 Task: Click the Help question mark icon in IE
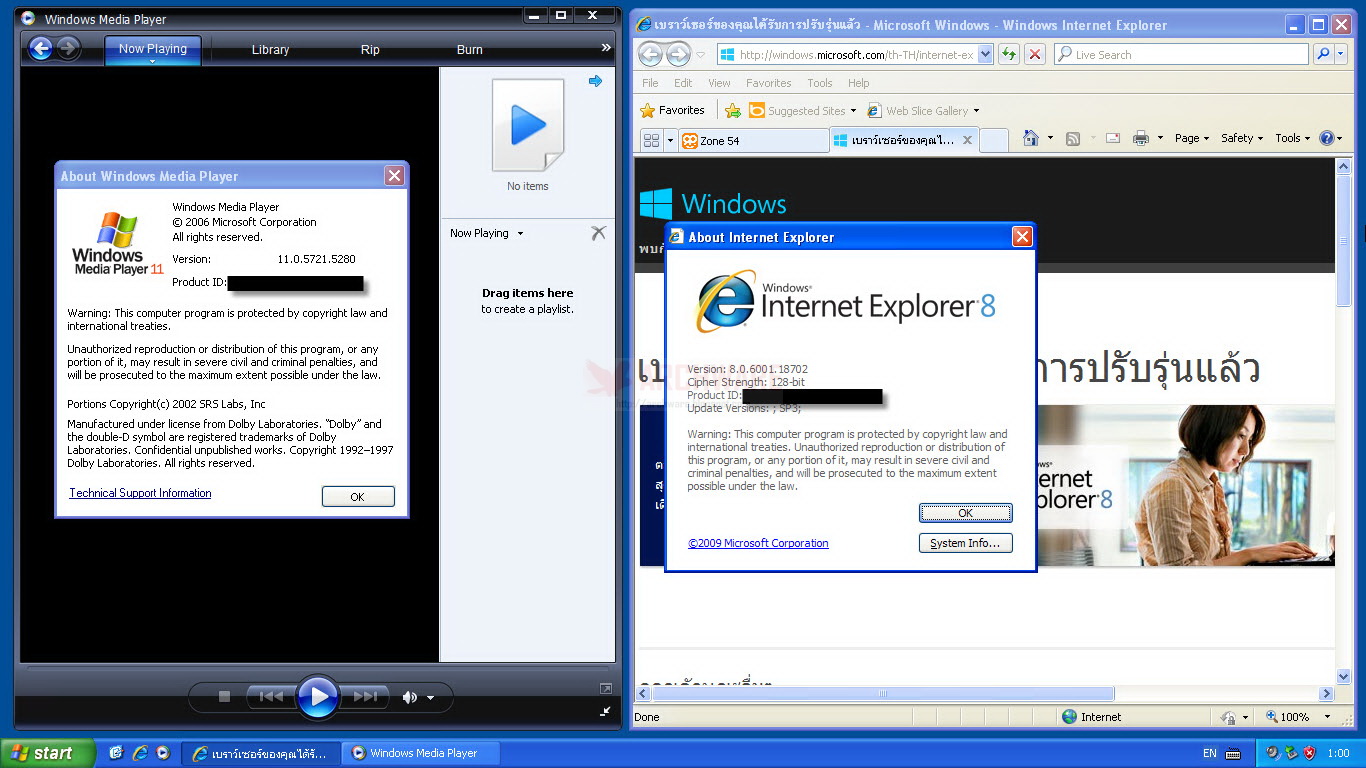[x=1327, y=139]
